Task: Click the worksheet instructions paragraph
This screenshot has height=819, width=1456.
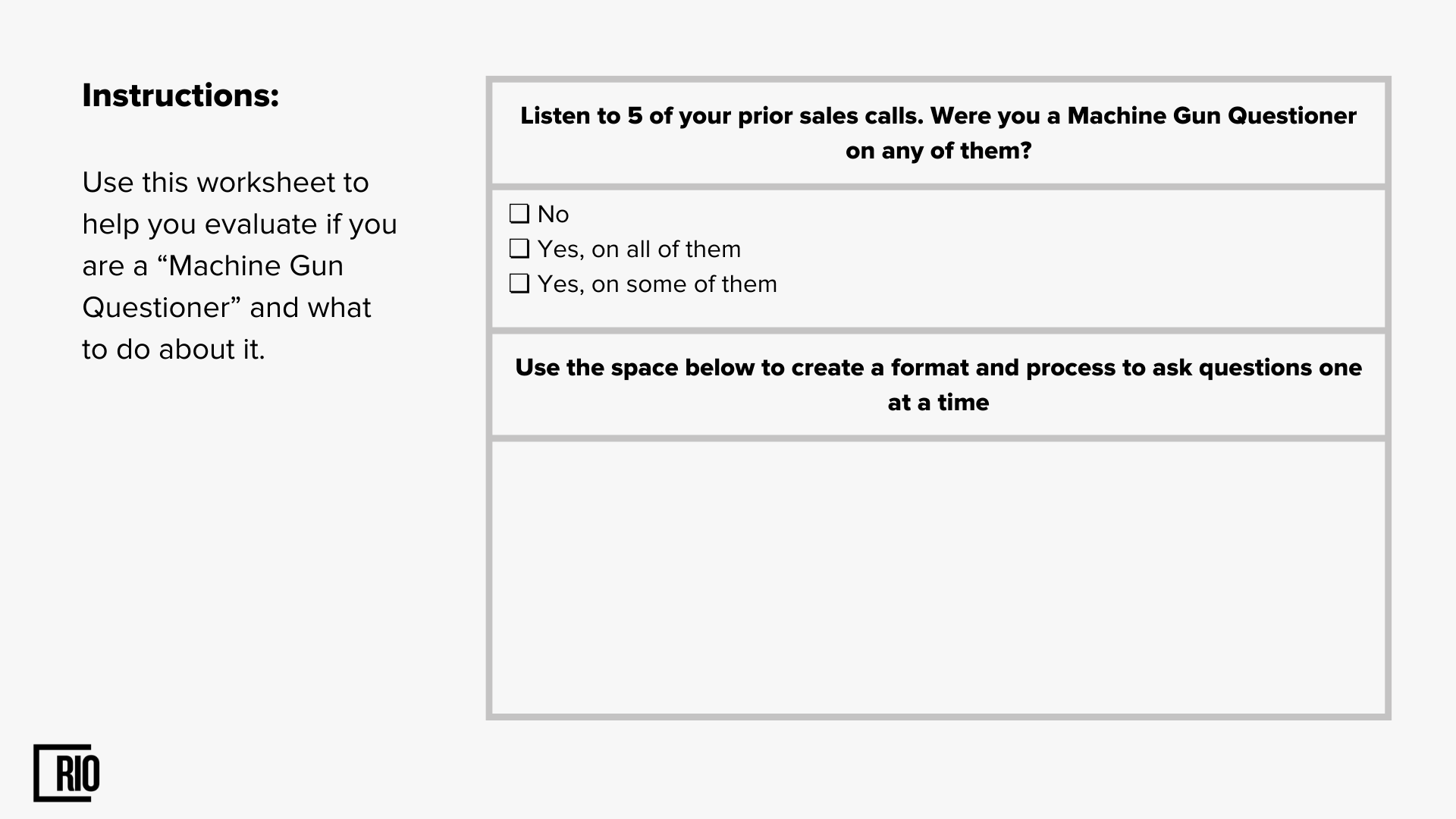Action: [240, 265]
